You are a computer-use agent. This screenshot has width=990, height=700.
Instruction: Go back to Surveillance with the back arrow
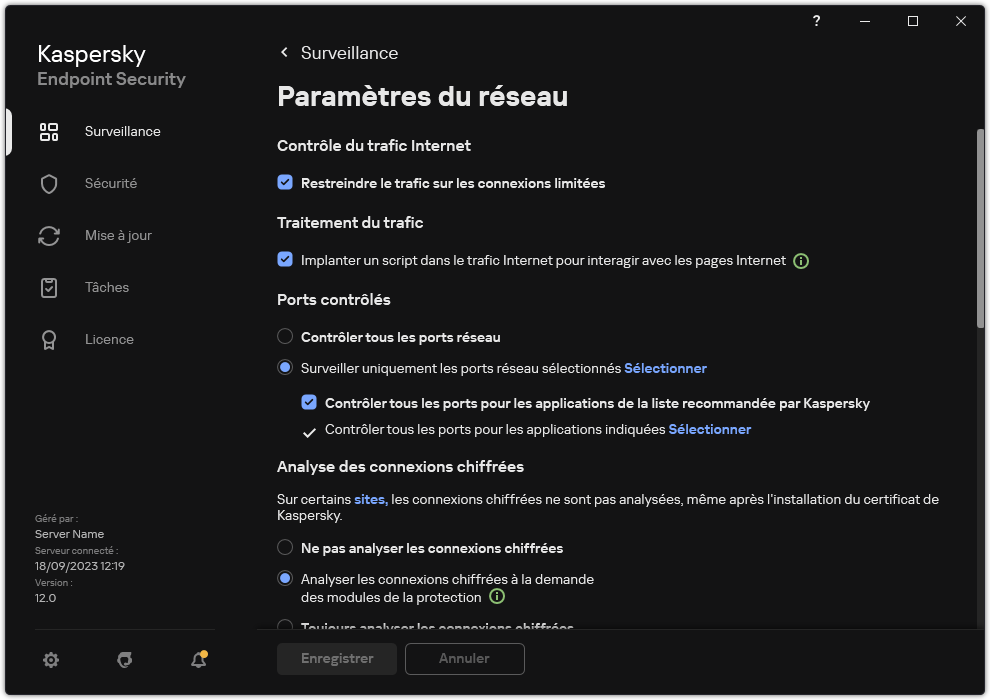tap(283, 52)
